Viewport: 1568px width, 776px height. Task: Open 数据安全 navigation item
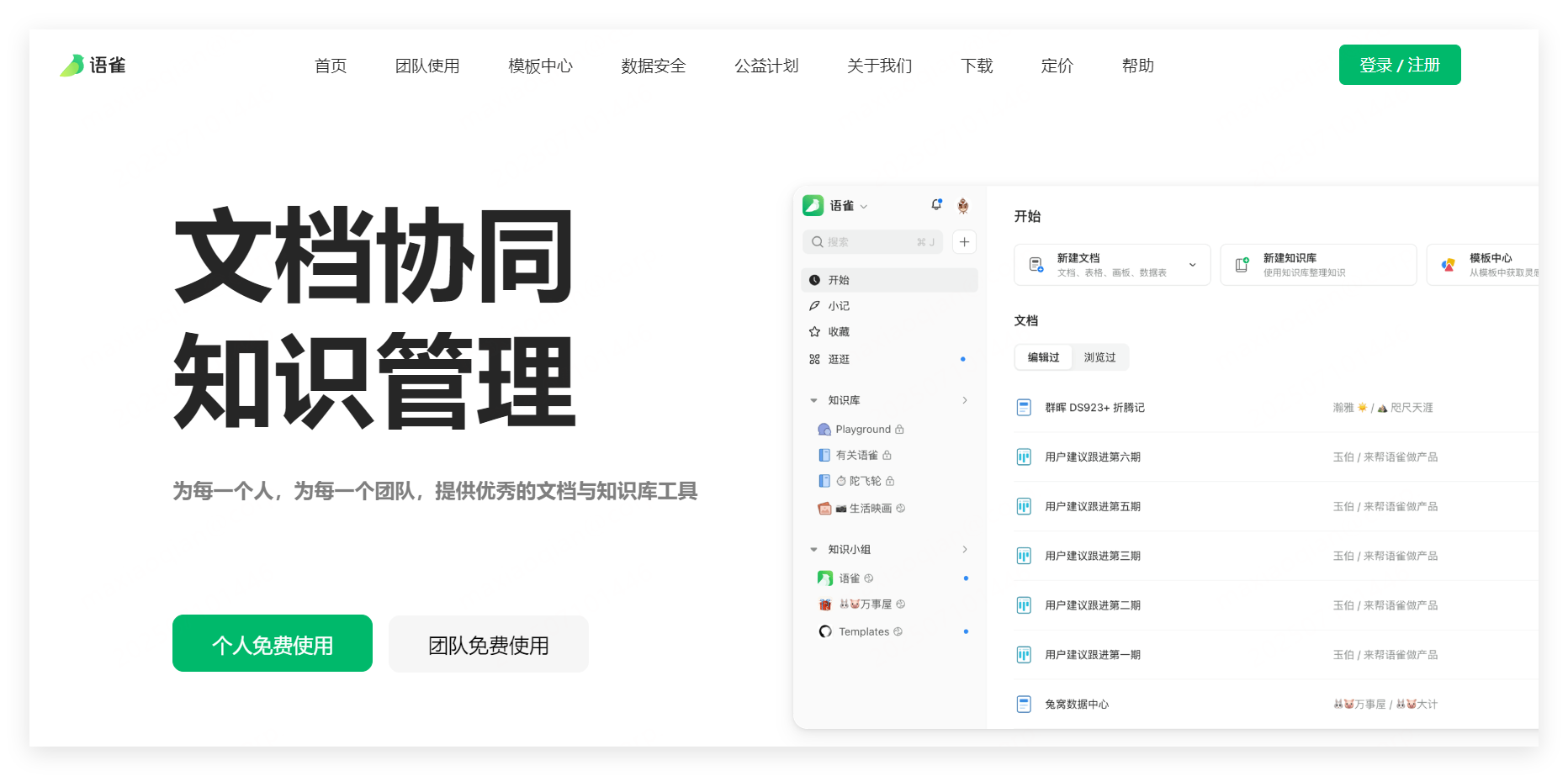[x=654, y=66]
